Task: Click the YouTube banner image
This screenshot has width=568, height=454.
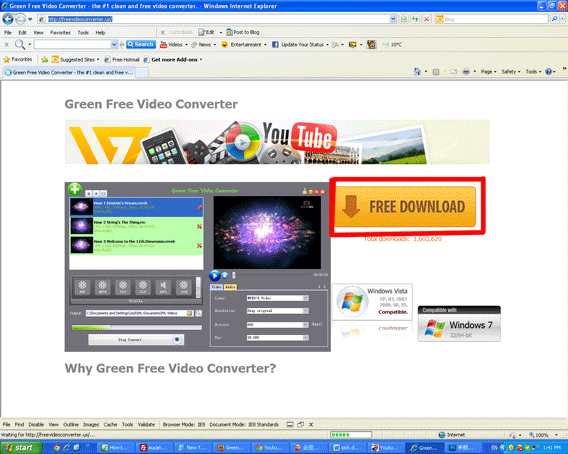Action: click(277, 142)
